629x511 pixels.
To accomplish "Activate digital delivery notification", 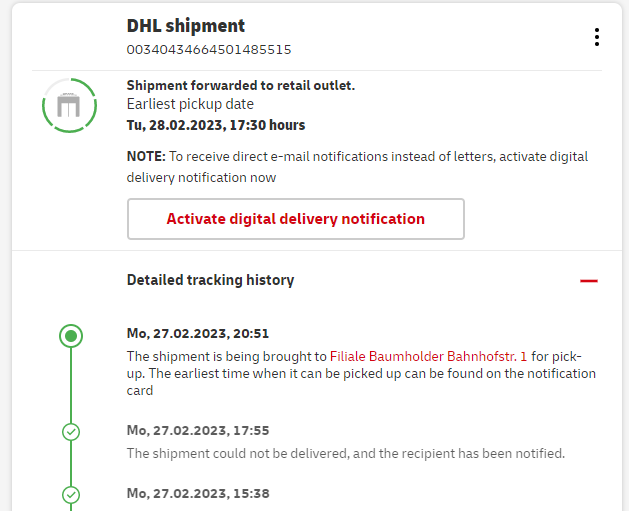I will point(295,219).
